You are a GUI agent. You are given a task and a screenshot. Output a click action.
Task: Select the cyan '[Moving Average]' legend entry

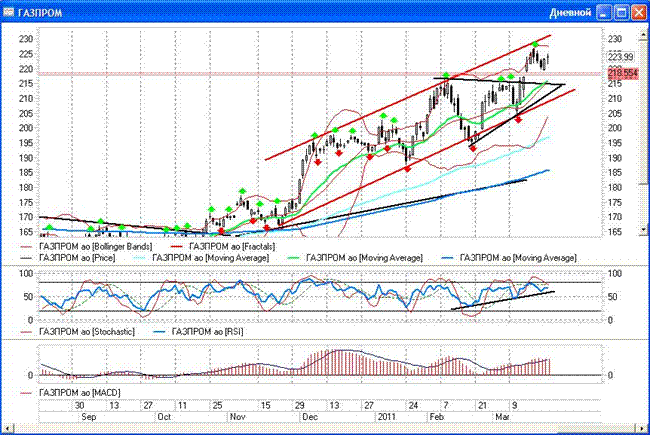(211, 258)
